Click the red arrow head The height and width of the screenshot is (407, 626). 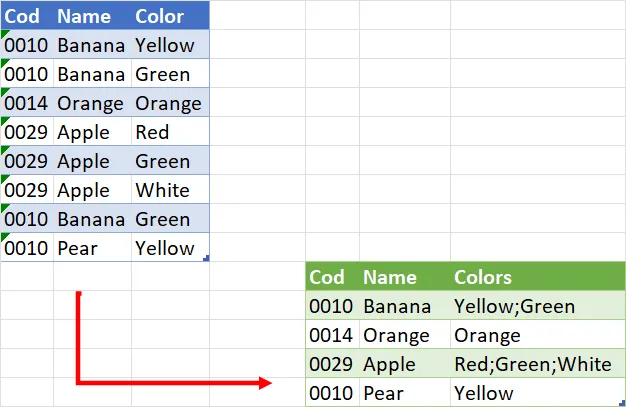tap(265, 382)
